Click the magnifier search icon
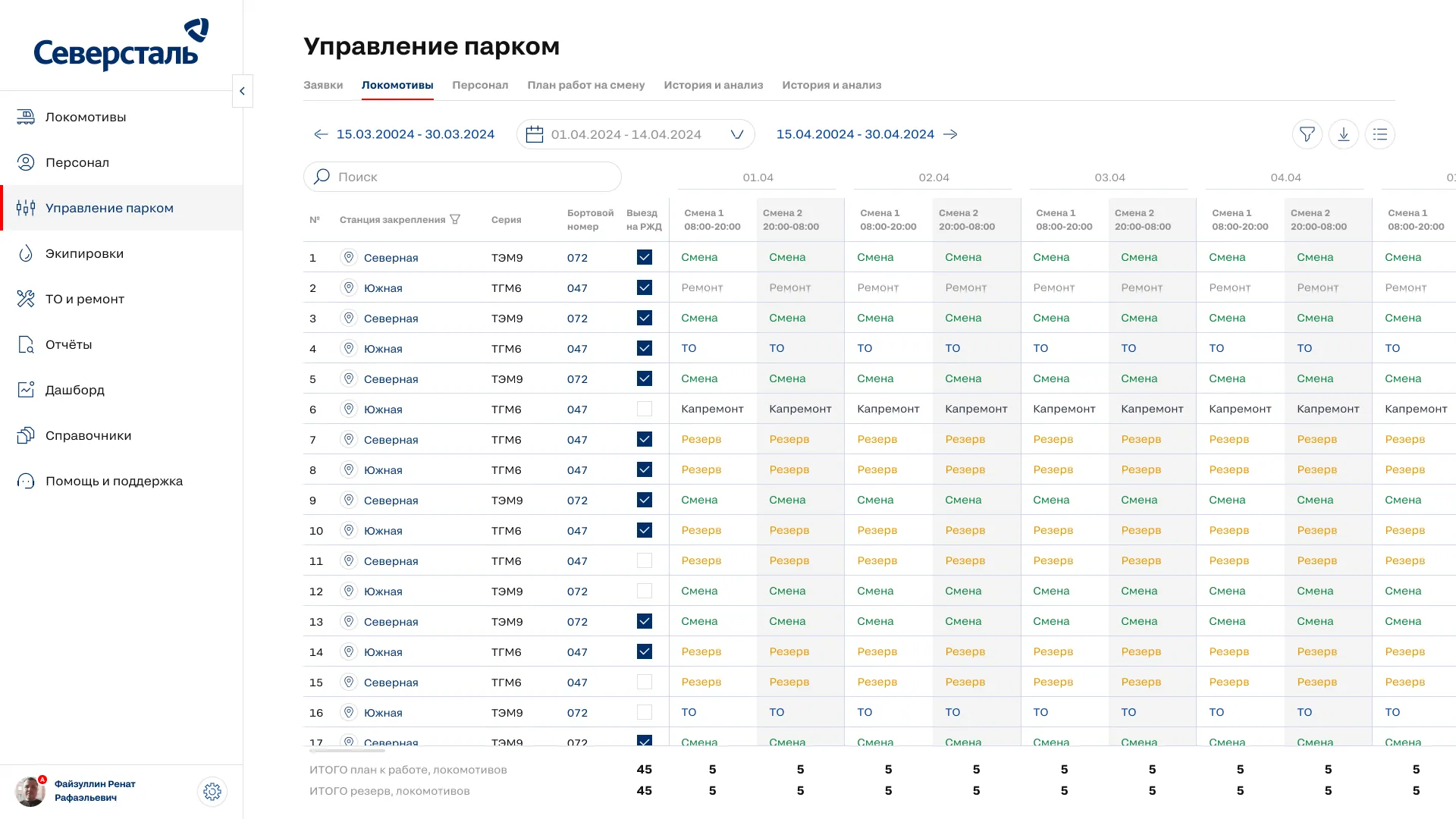 coord(322,177)
